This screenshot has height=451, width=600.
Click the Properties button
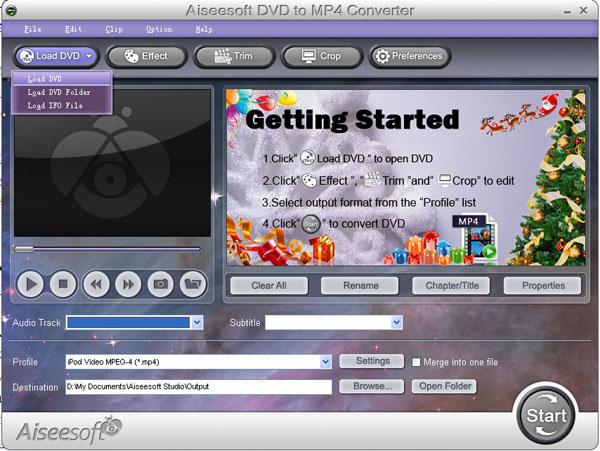543,286
